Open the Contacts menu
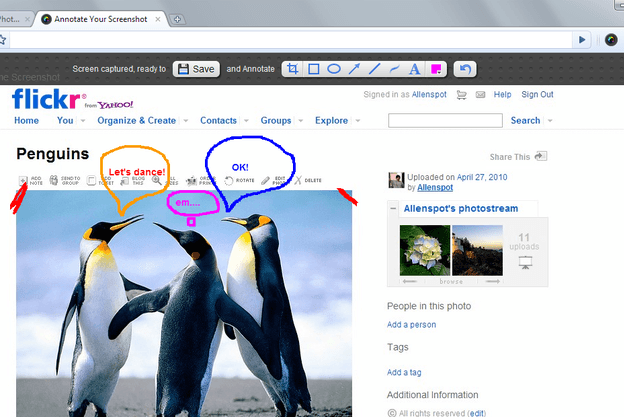Image resolution: width=624 pixels, height=417 pixels. point(218,121)
